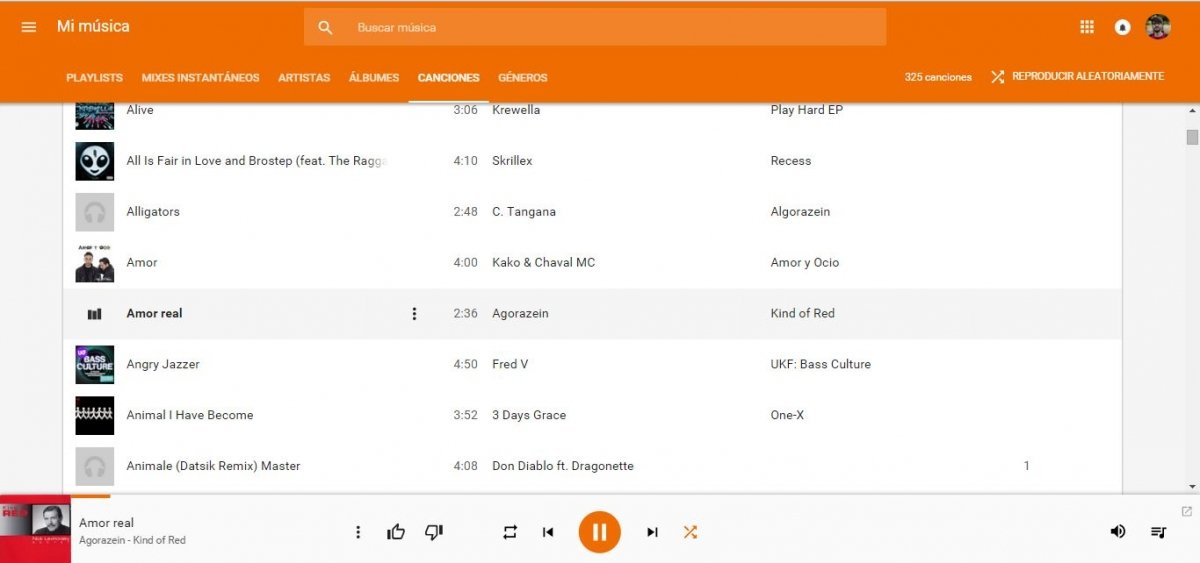
Task: Click the shuffle icon beside Reproducir Aleatoriamente
Action: pyautogui.click(x=997, y=77)
